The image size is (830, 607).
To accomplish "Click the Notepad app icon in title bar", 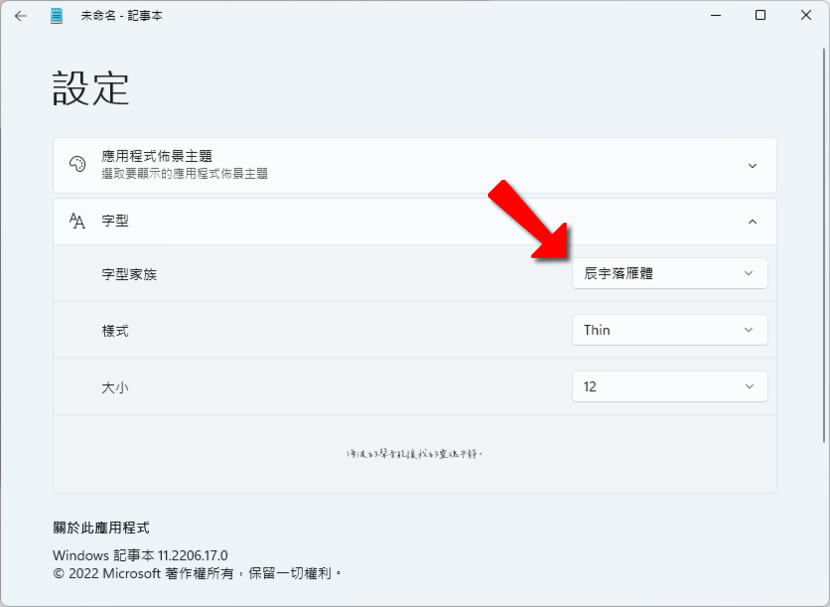I will pyautogui.click(x=56, y=16).
